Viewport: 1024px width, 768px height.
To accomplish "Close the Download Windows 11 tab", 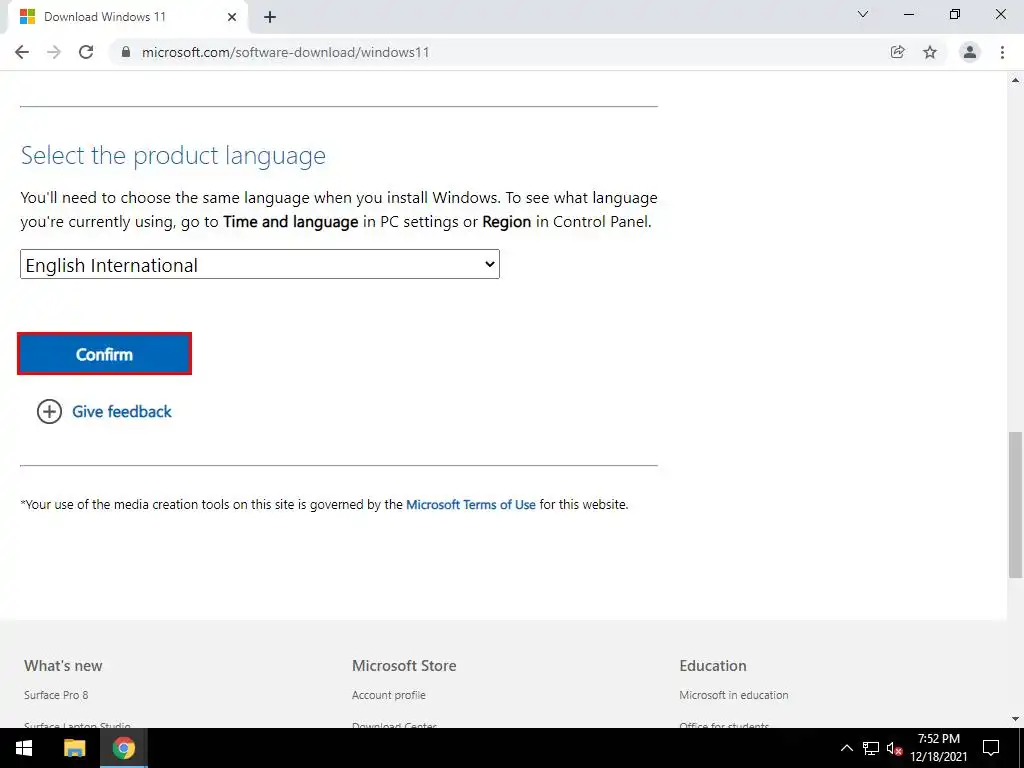I will (232, 17).
